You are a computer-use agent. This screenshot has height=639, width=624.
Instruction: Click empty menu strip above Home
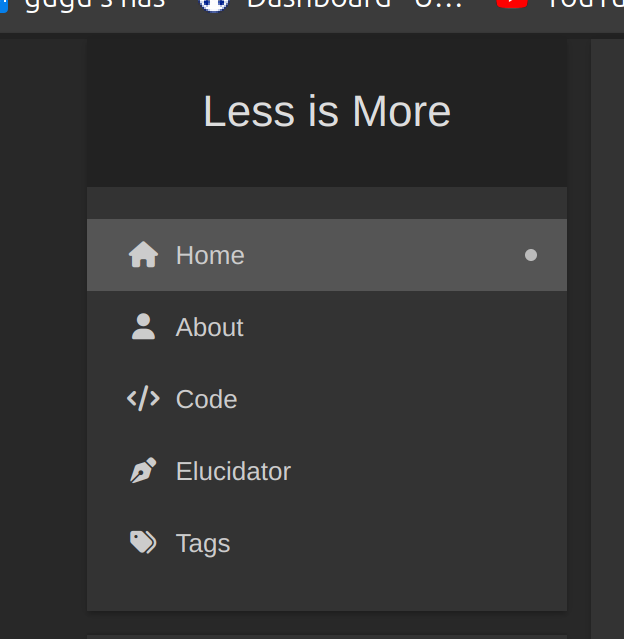coord(326,203)
